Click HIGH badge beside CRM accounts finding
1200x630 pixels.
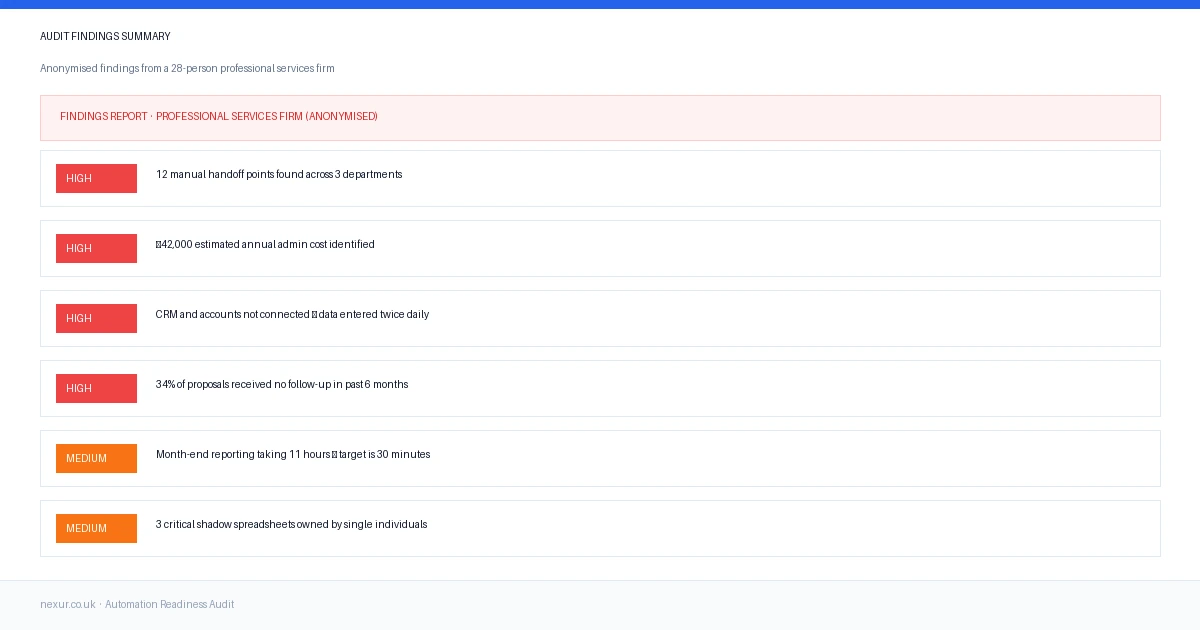pos(96,318)
